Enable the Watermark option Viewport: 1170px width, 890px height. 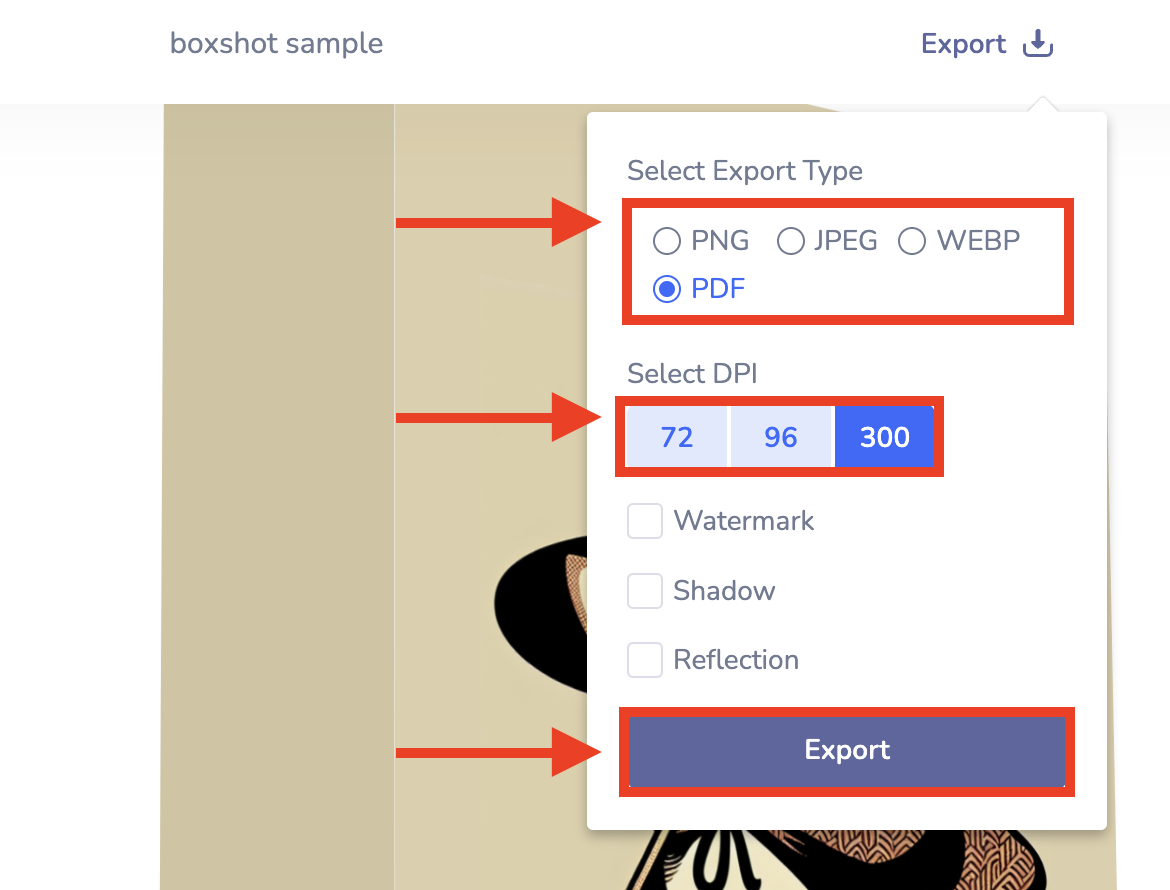click(x=645, y=520)
